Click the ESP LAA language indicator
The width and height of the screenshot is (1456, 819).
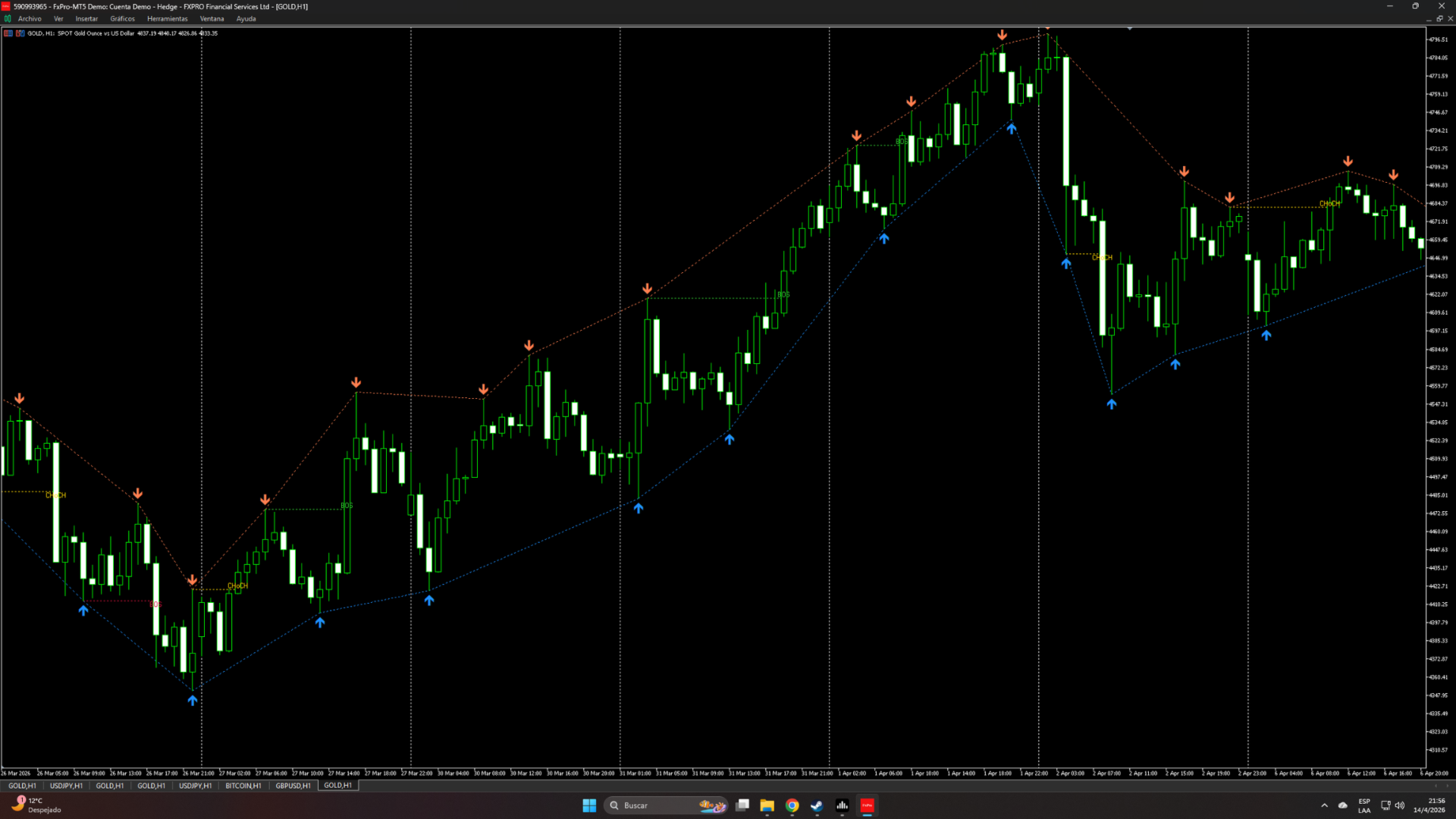[1364, 805]
